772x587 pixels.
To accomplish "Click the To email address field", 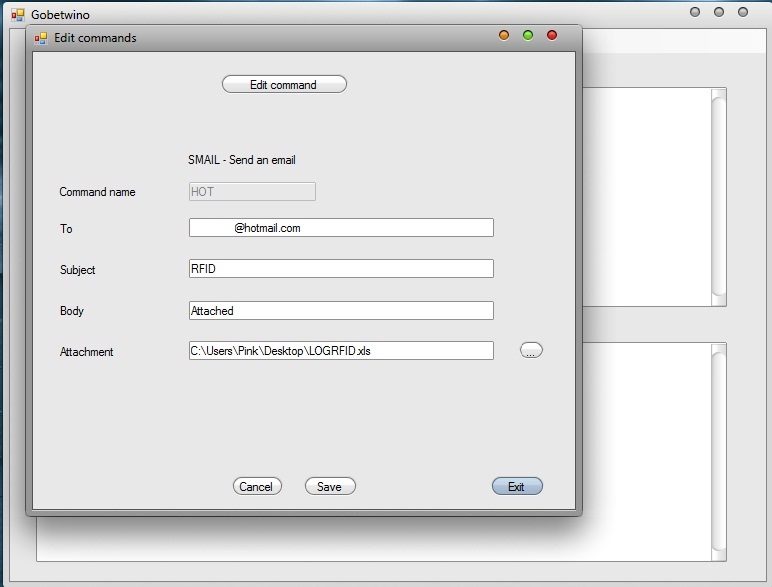I will pyautogui.click(x=341, y=228).
